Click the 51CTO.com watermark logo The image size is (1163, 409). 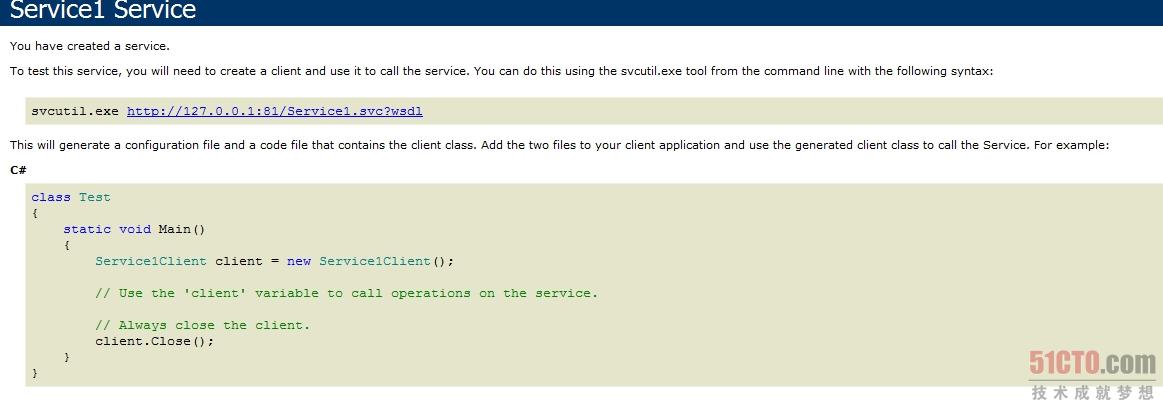click(1093, 363)
